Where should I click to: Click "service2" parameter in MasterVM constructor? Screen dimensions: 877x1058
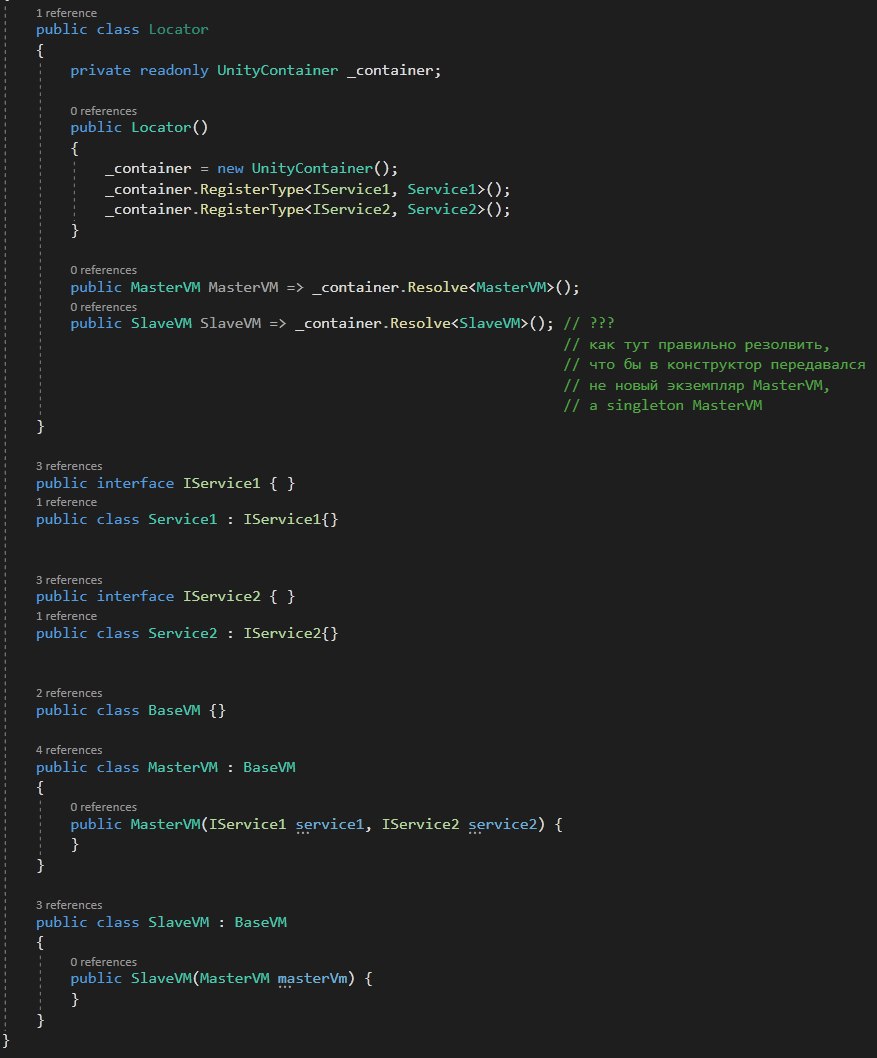click(502, 825)
